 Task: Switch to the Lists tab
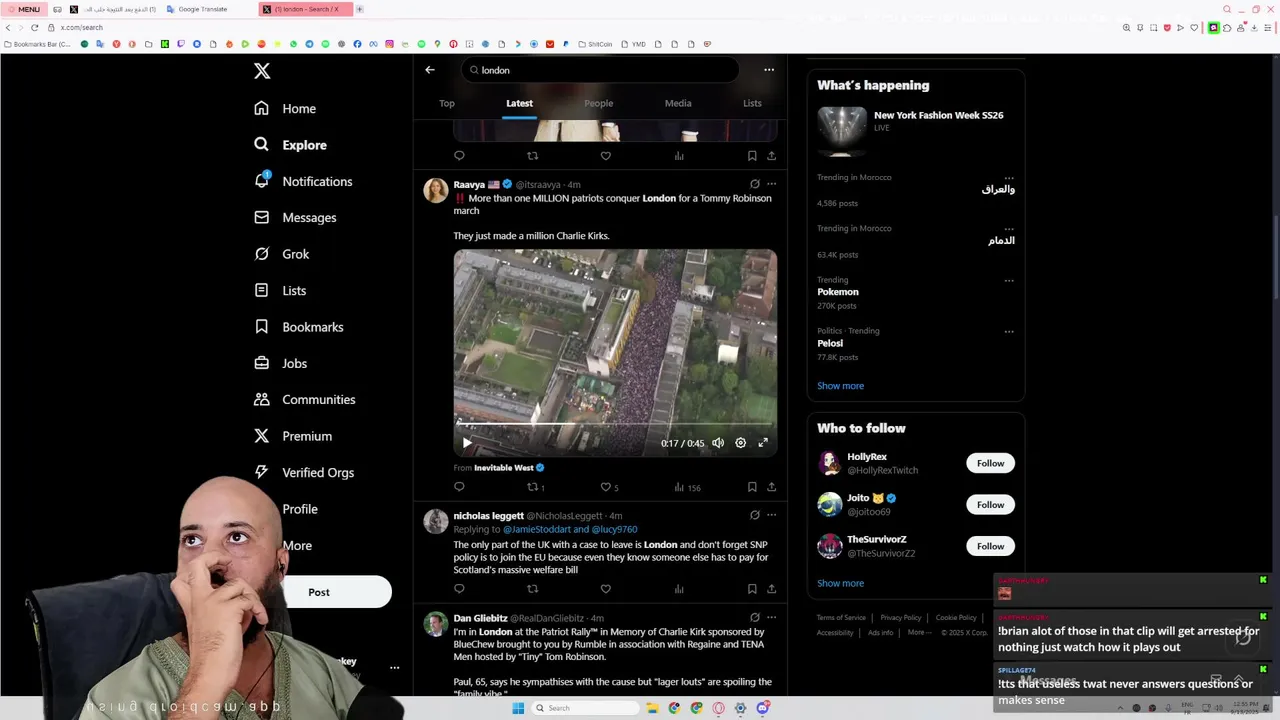click(x=752, y=103)
